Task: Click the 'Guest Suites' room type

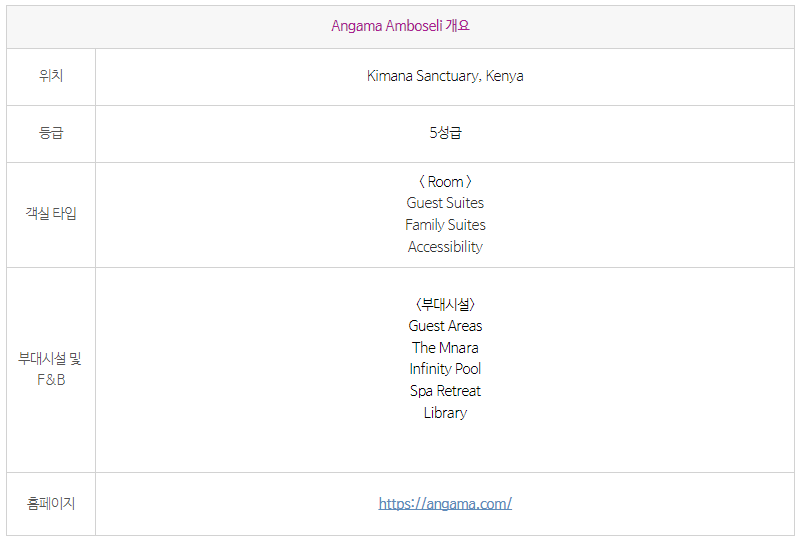Action: coord(445,203)
